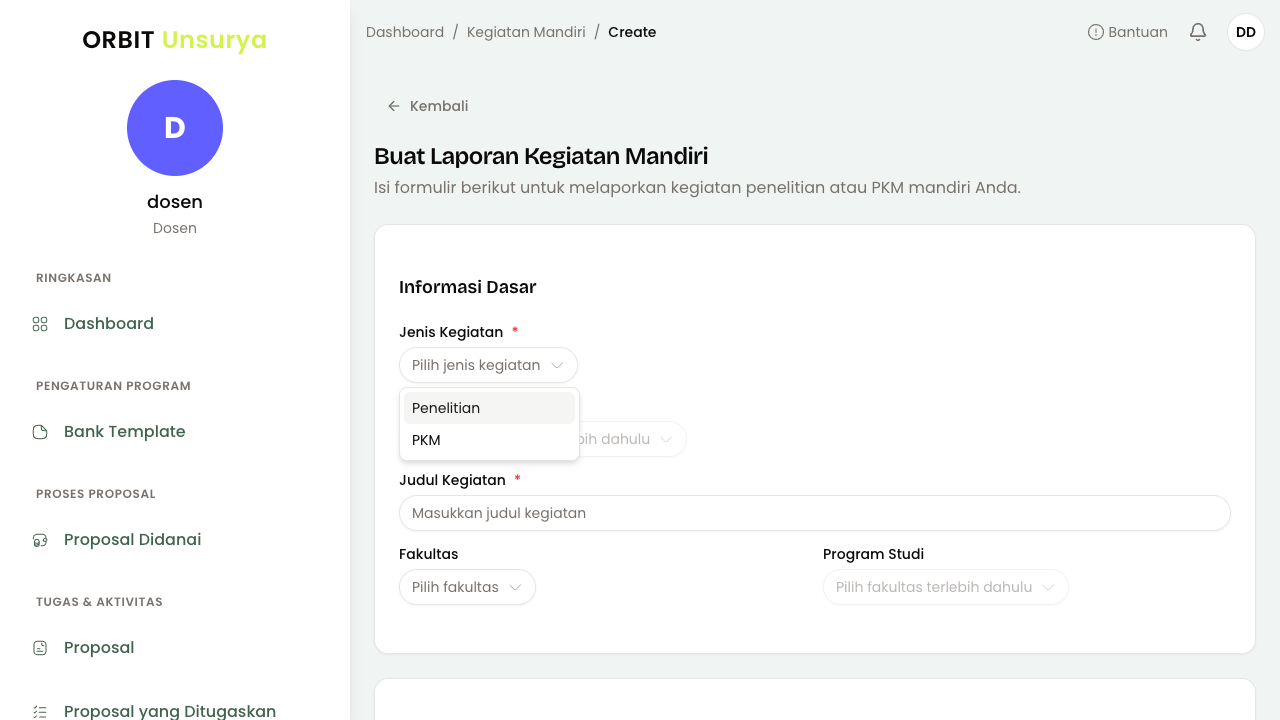The height and width of the screenshot is (720, 1280).
Task: Open Proposal yang Ditugaskan link
Action: (170, 711)
